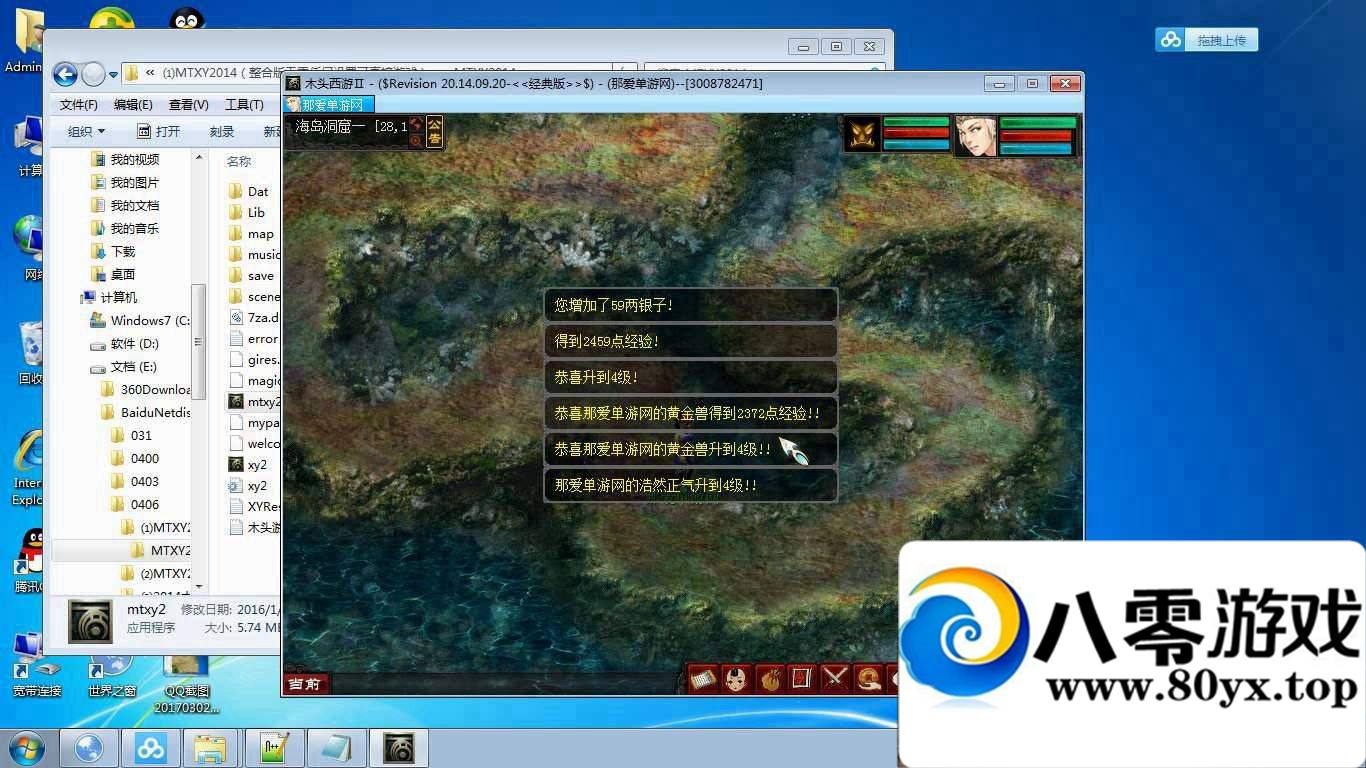1366x768 pixels.
Task: Select 软件 (D:) drive in tree
Action: (125, 343)
